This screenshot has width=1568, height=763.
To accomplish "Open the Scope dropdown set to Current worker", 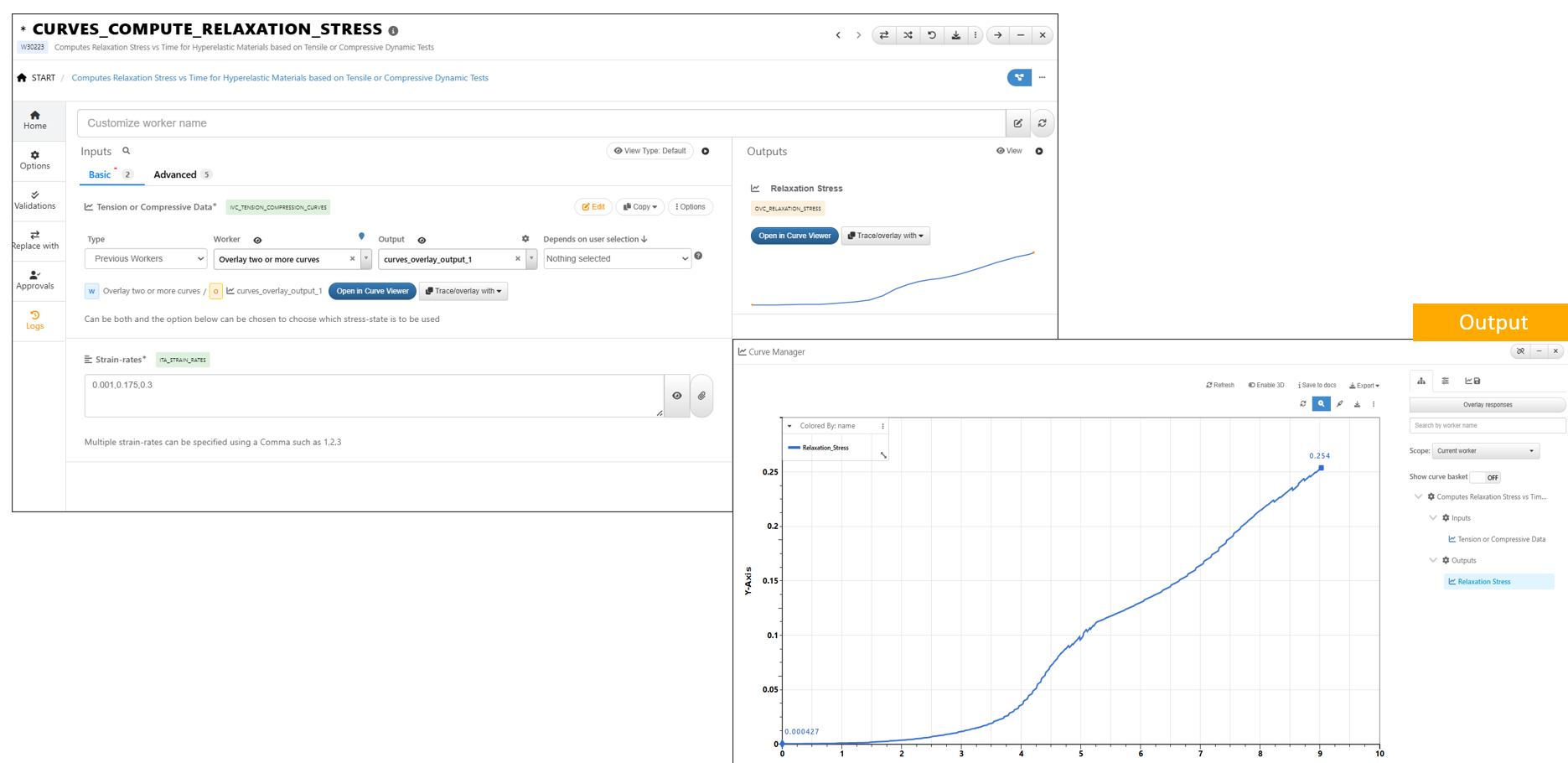I will pyautogui.click(x=1485, y=451).
